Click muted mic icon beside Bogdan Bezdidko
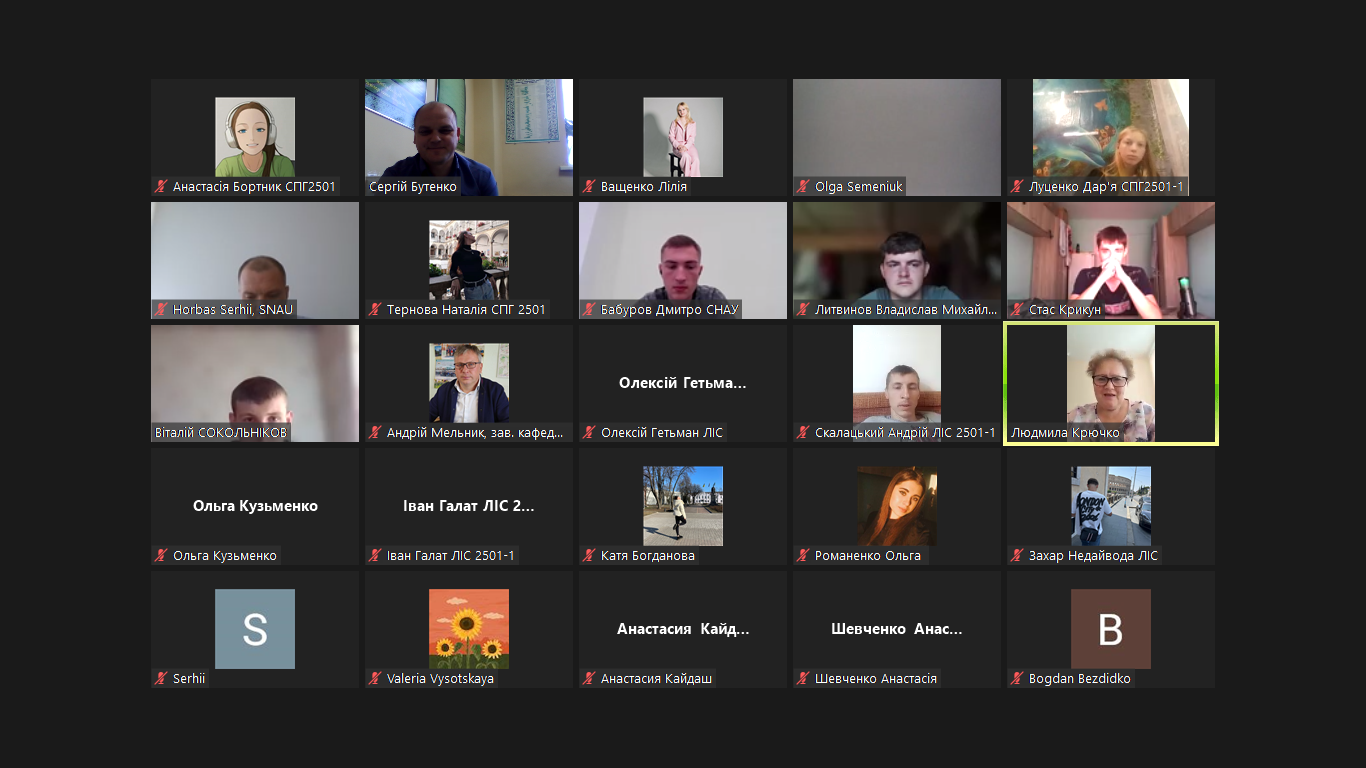 (1017, 679)
